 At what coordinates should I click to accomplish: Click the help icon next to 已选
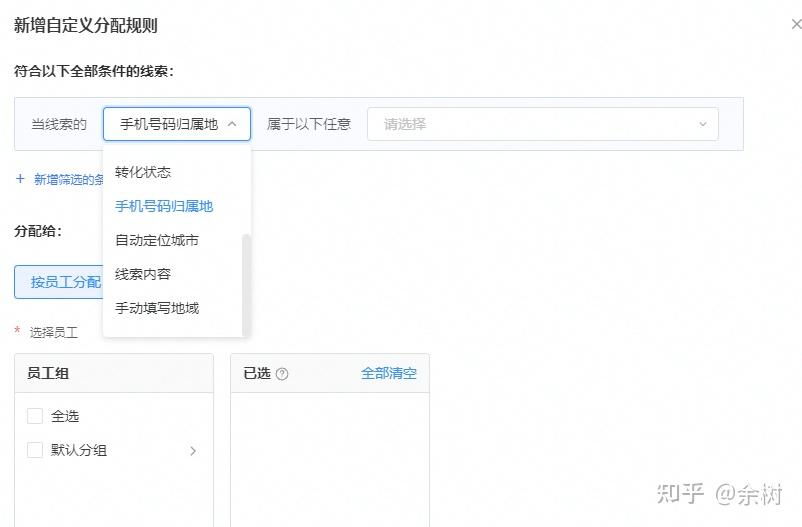[x=282, y=374]
